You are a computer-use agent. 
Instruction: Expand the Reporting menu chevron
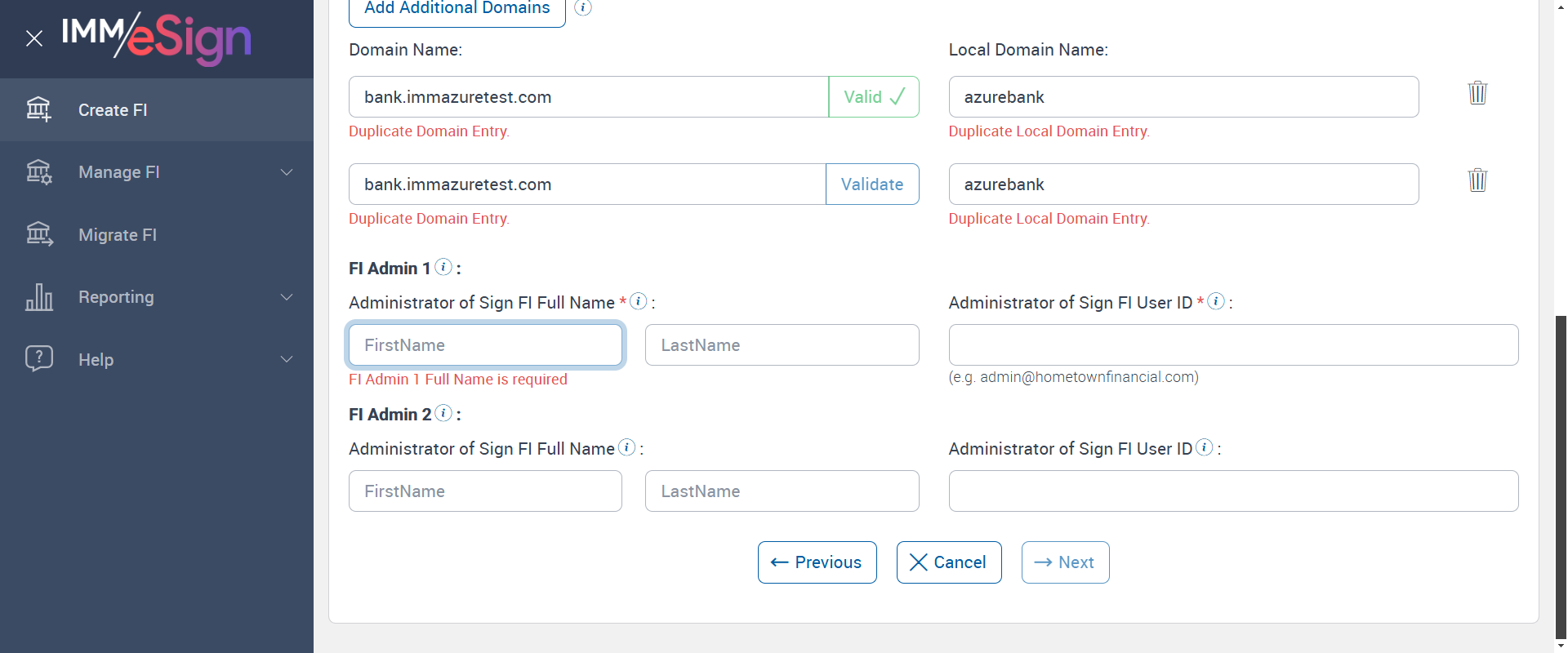[287, 297]
